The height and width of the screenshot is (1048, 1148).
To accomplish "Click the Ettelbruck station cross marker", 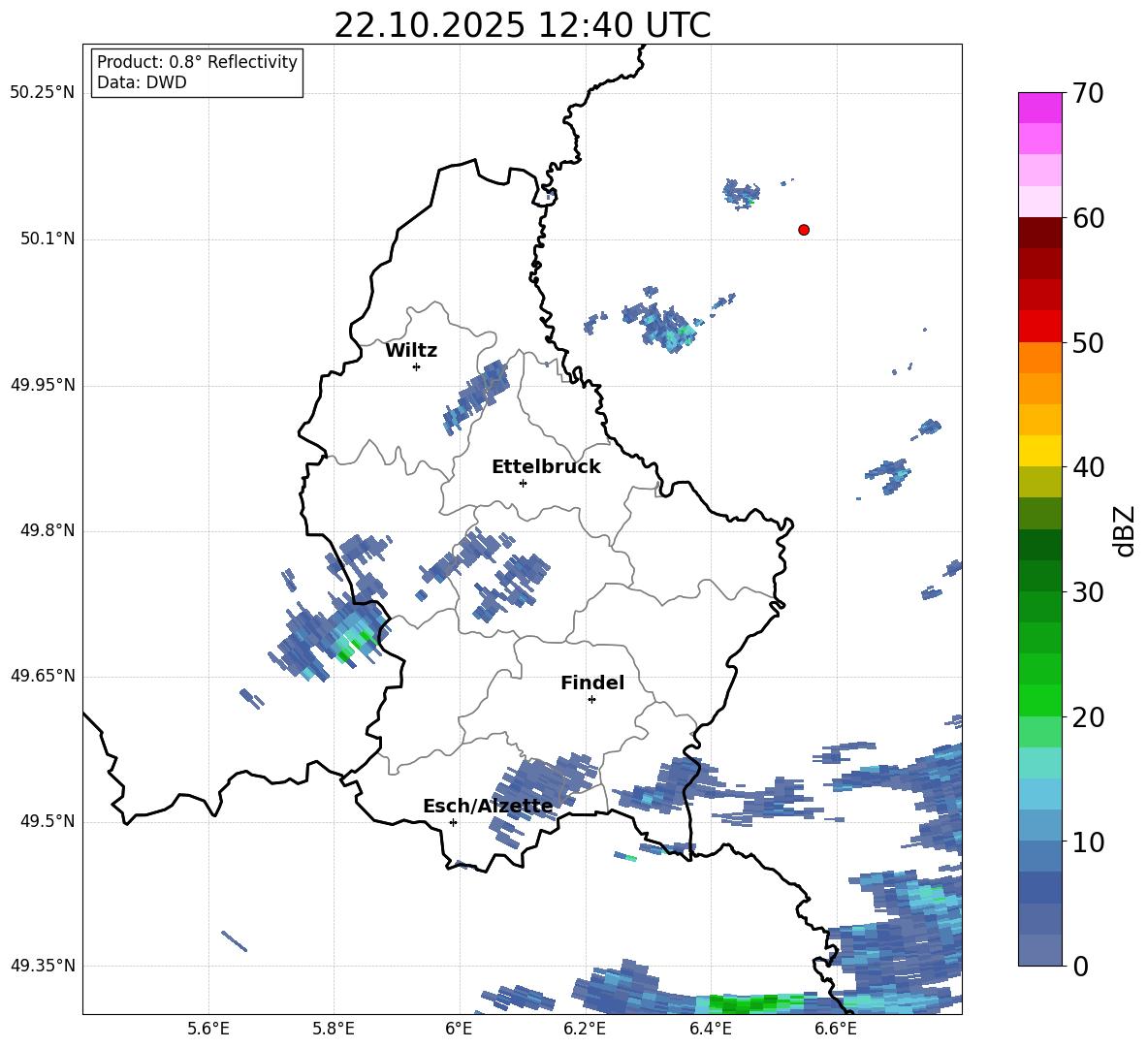I will coord(523,483).
